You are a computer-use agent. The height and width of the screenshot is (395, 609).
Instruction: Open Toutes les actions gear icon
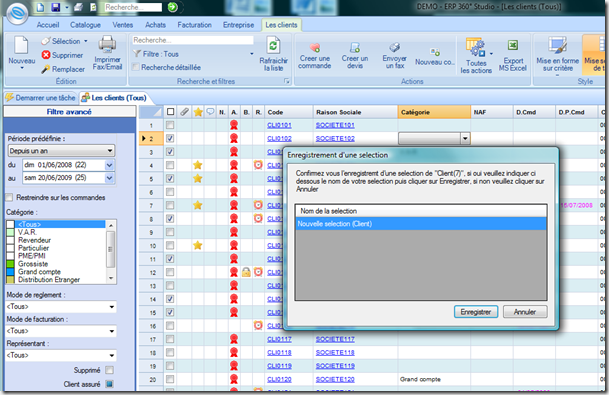(x=476, y=48)
